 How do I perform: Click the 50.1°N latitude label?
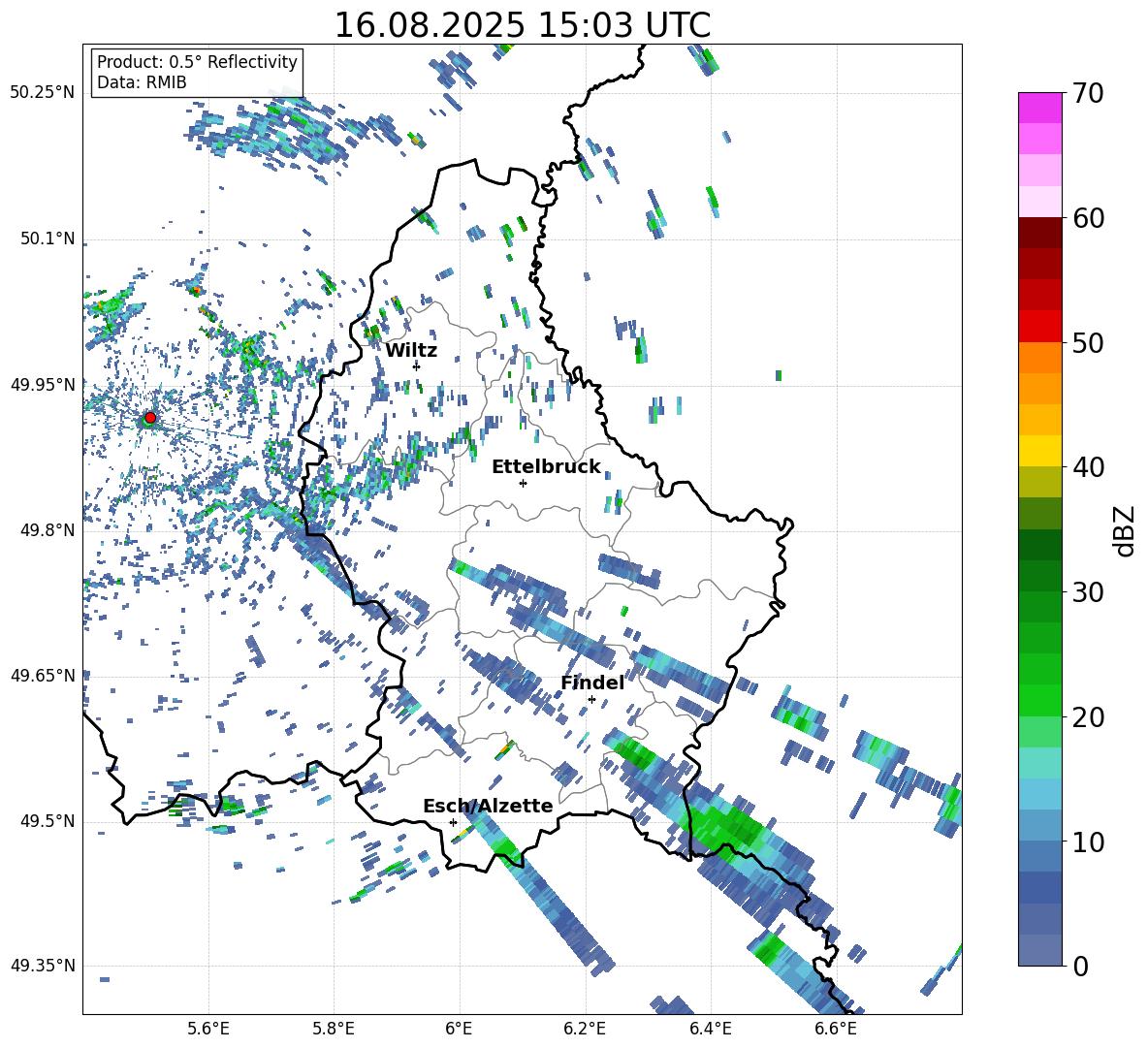pos(48,238)
